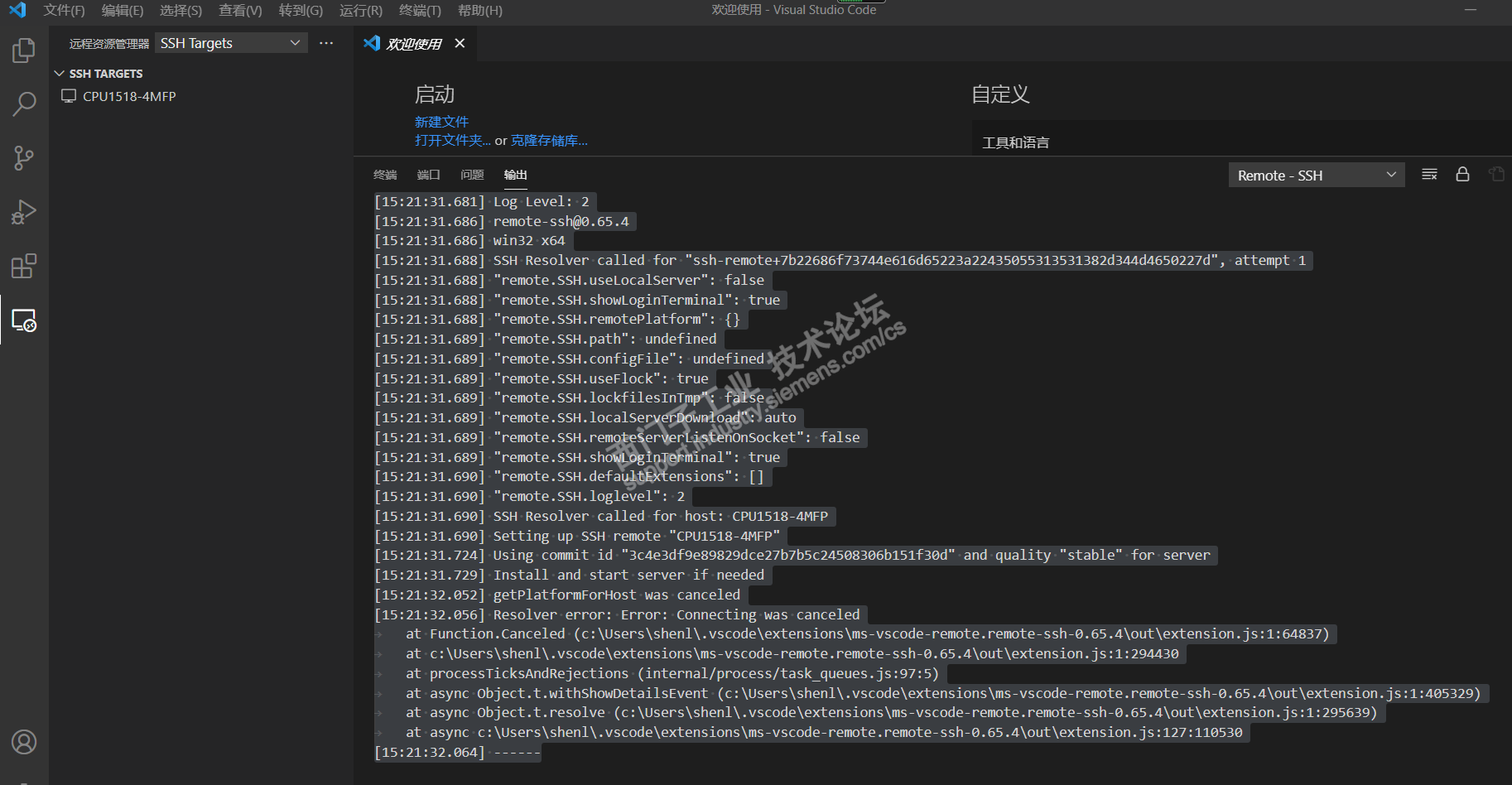Image resolution: width=1512 pixels, height=785 pixels.
Task: Open the Source Control view
Action: [24, 158]
